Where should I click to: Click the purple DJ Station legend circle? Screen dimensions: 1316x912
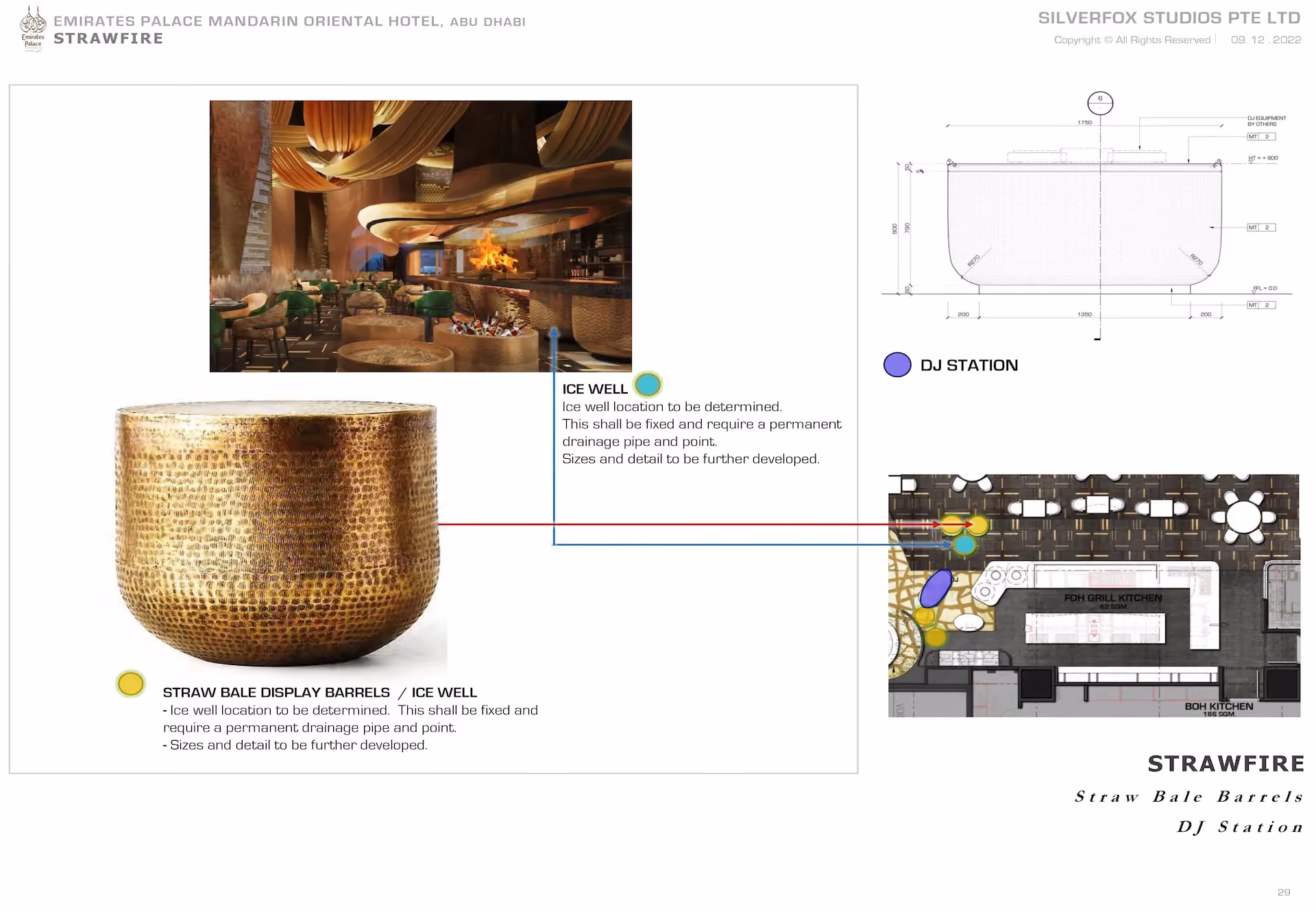point(897,365)
